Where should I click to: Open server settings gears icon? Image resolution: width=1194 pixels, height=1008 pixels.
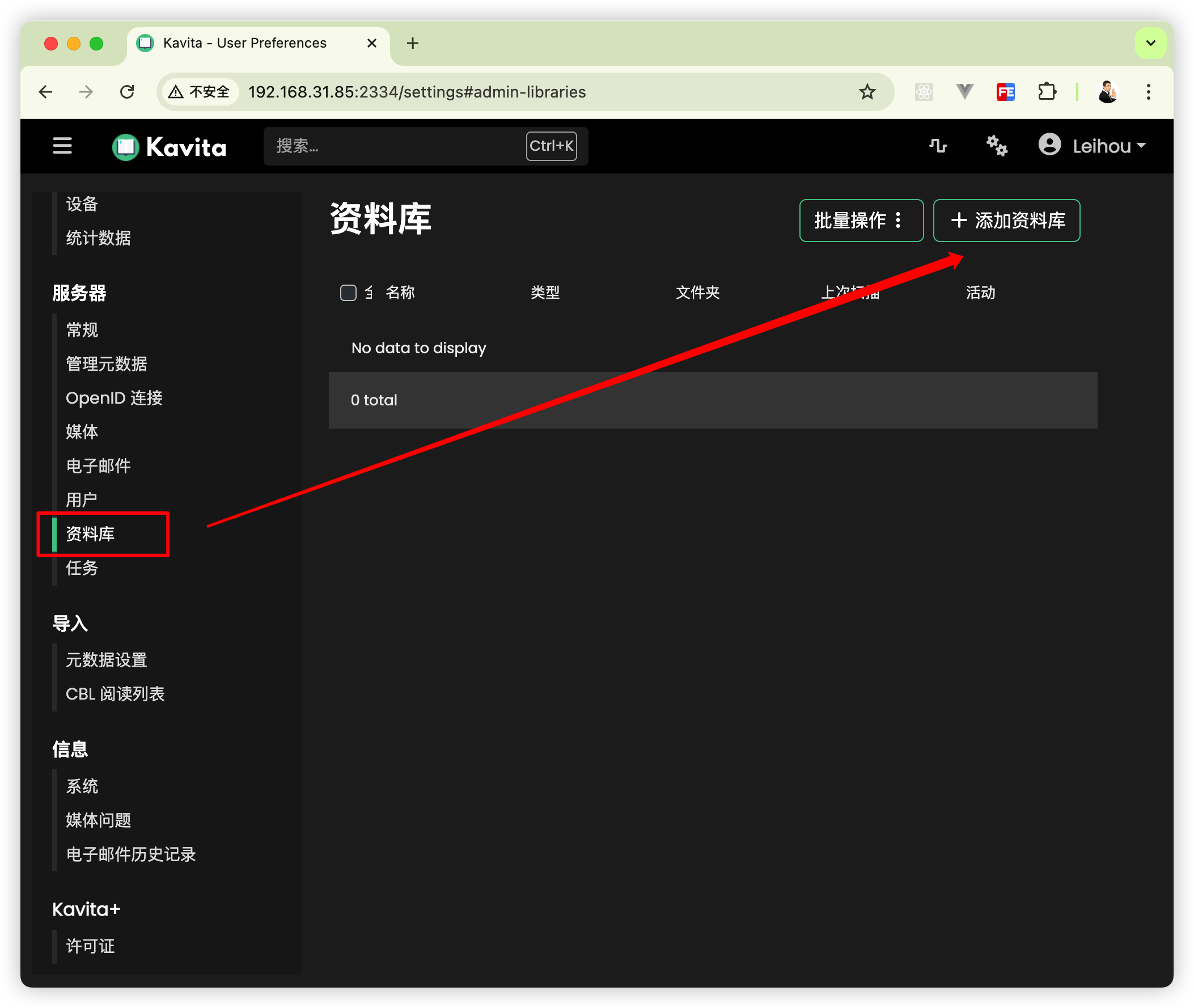coord(997,146)
